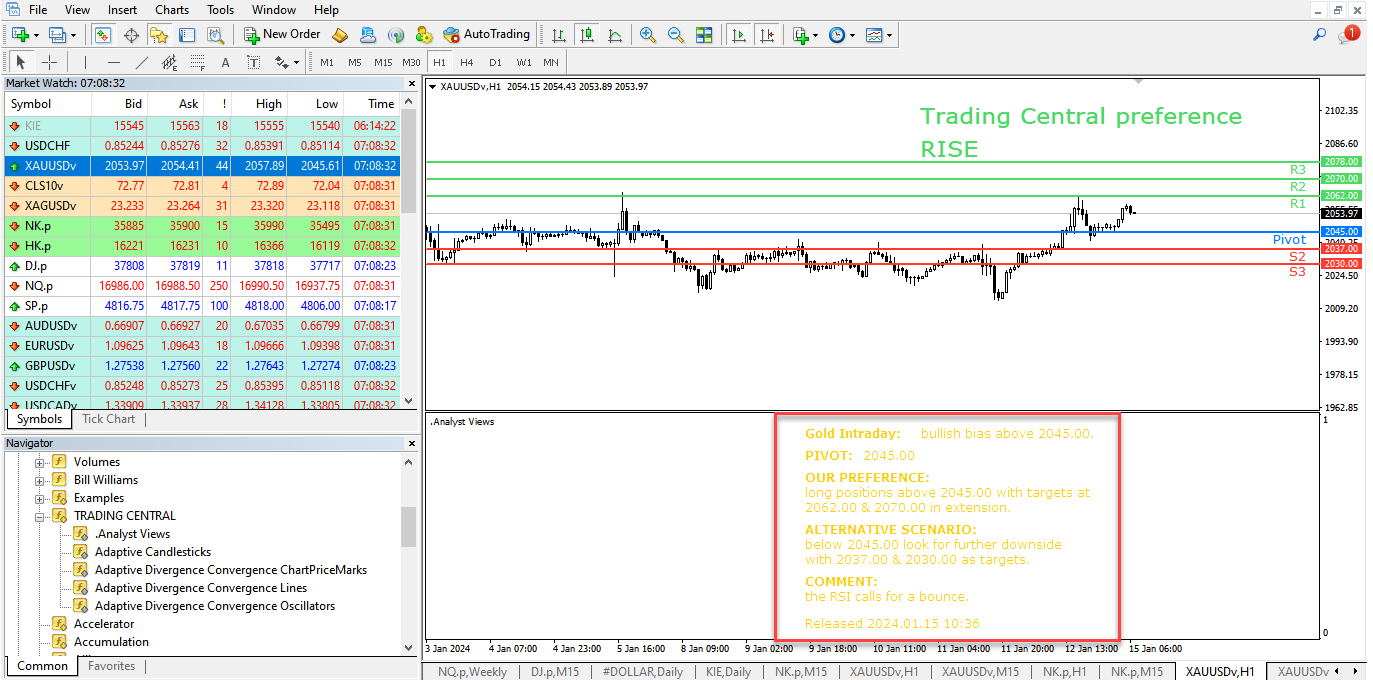Click the signals broadcast icon
The height and width of the screenshot is (680, 1373).
pyautogui.click(x=395, y=35)
